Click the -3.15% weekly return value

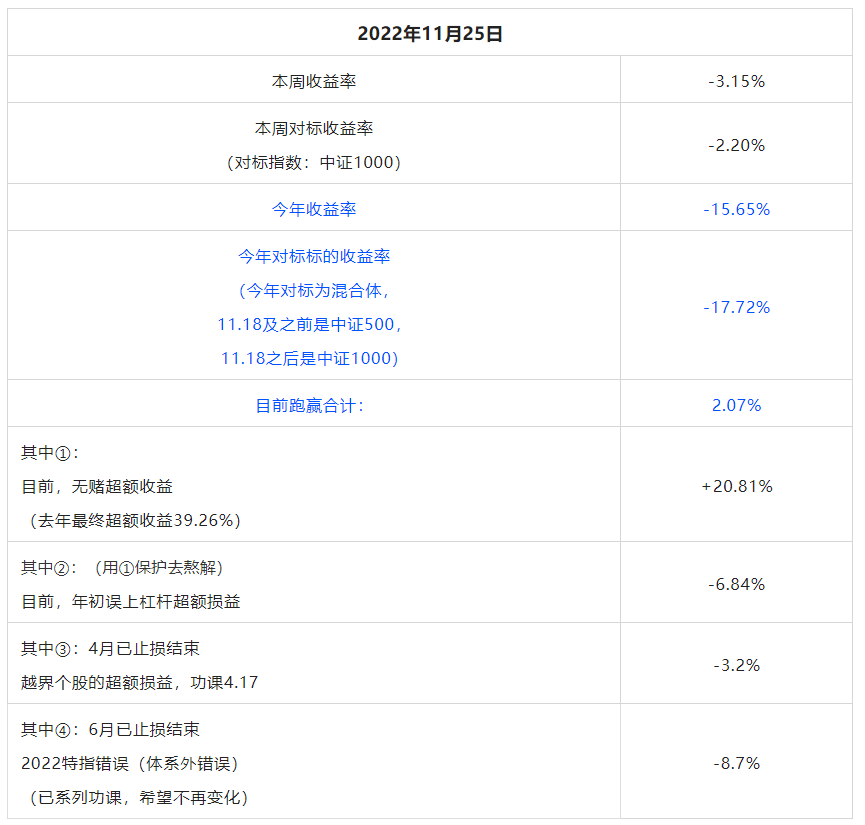736,81
